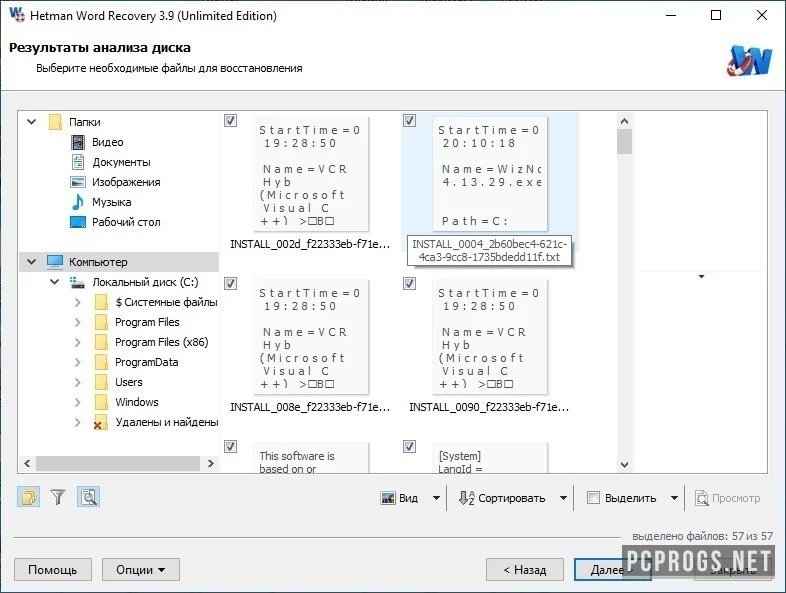Click the file list scroll down arrow
The image size is (786, 593).
click(x=625, y=465)
